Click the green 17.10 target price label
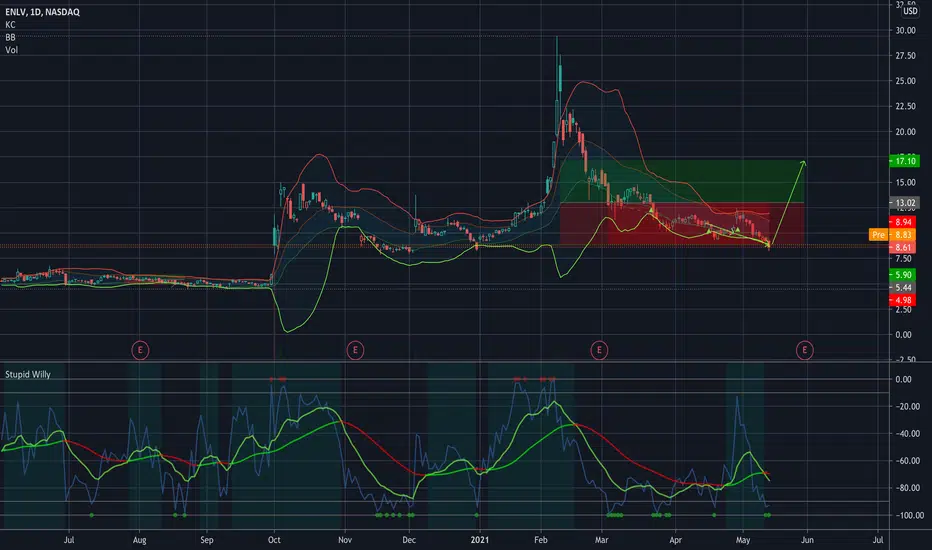The image size is (932, 550). click(x=905, y=161)
